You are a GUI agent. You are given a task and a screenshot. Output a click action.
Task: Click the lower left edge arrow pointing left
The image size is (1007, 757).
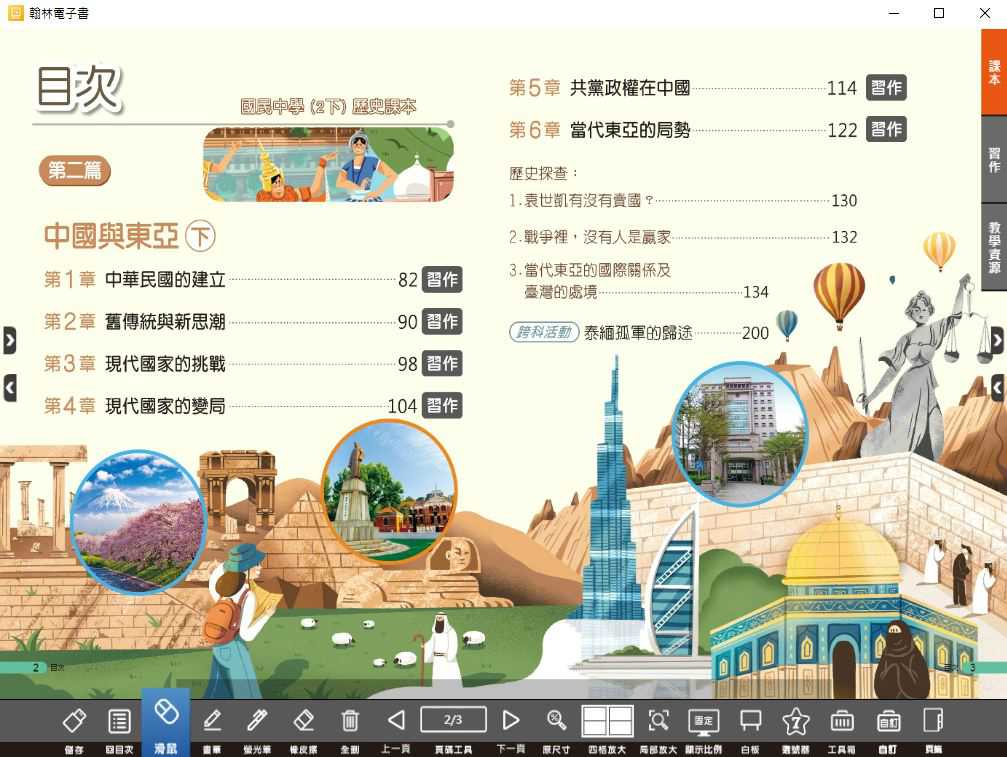click(x=10, y=388)
